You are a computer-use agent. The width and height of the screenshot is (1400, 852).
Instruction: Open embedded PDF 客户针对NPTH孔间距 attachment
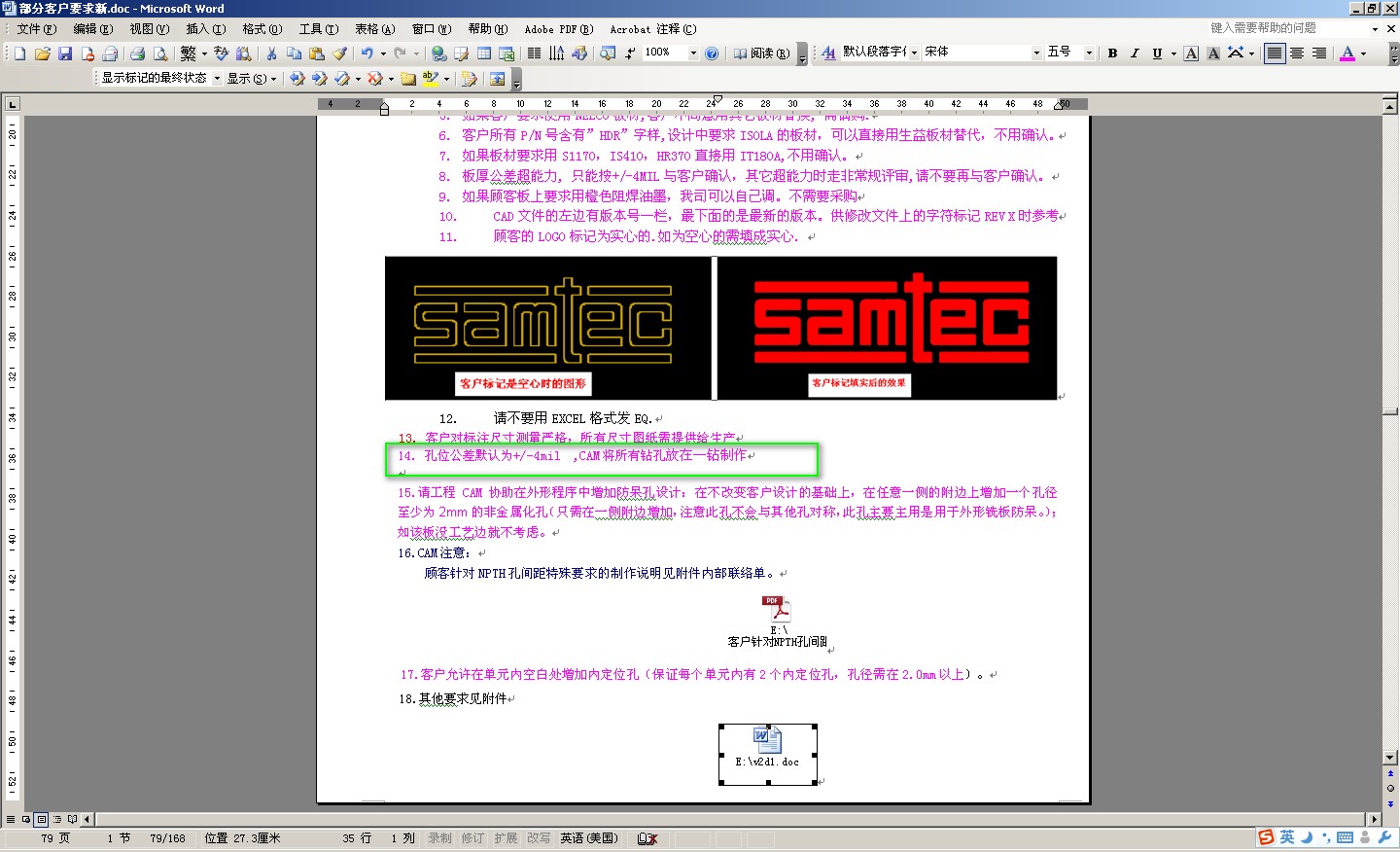(777, 622)
